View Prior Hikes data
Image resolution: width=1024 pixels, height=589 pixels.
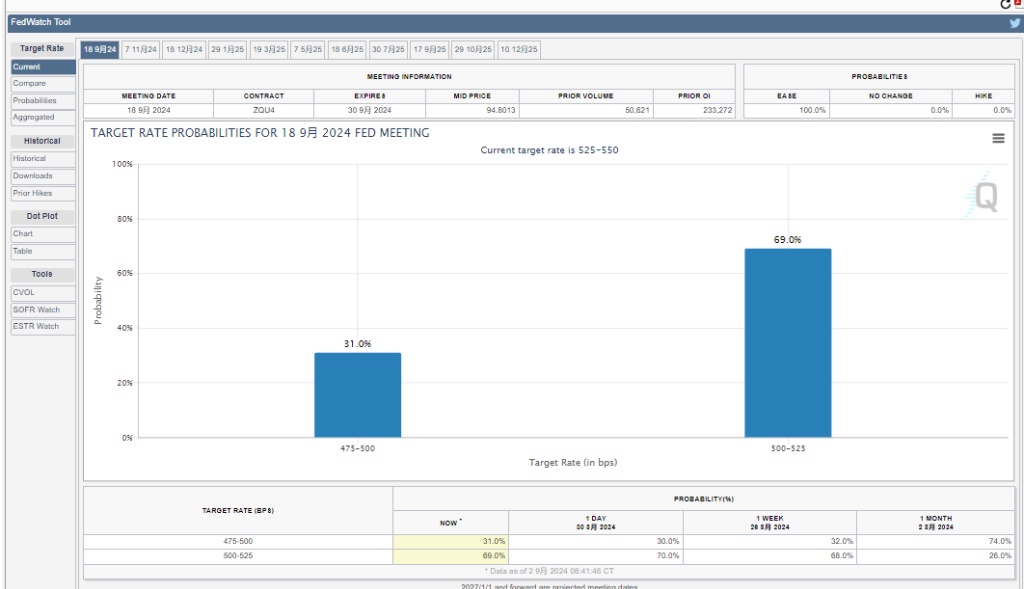[43, 193]
